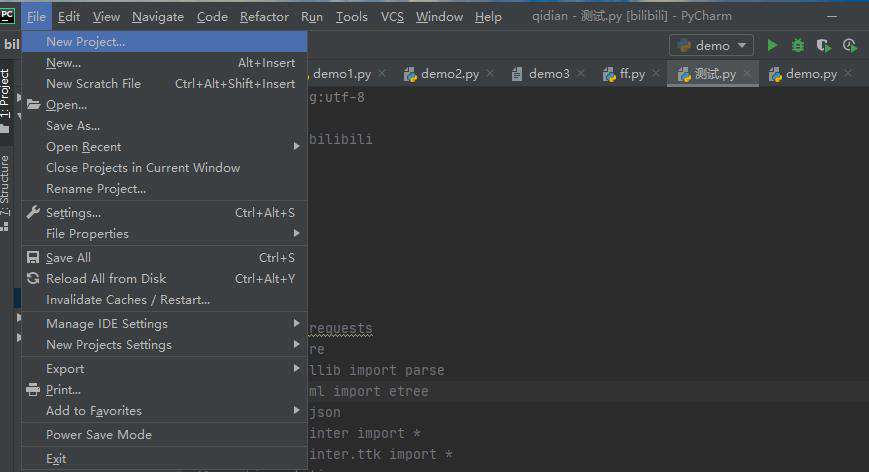869x472 pixels.
Task: Open the Code menu
Action: click(x=212, y=17)
